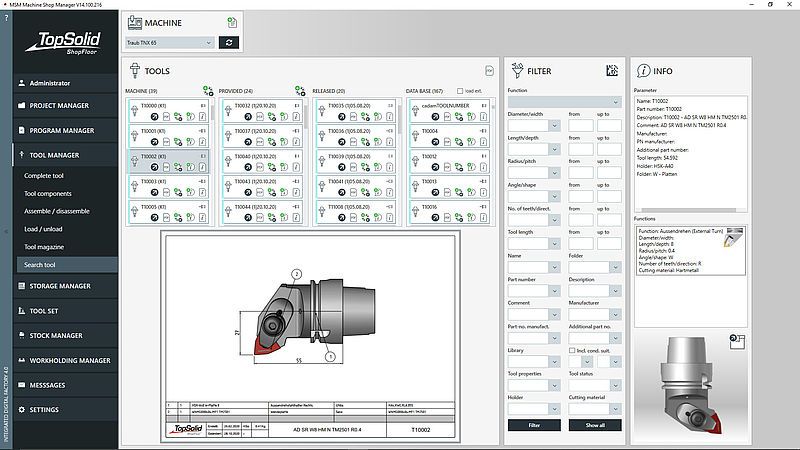800x450 pixels.
Task: Toggle 'Incl. cond. suit.' checkbox
Action: click(571, 351)
